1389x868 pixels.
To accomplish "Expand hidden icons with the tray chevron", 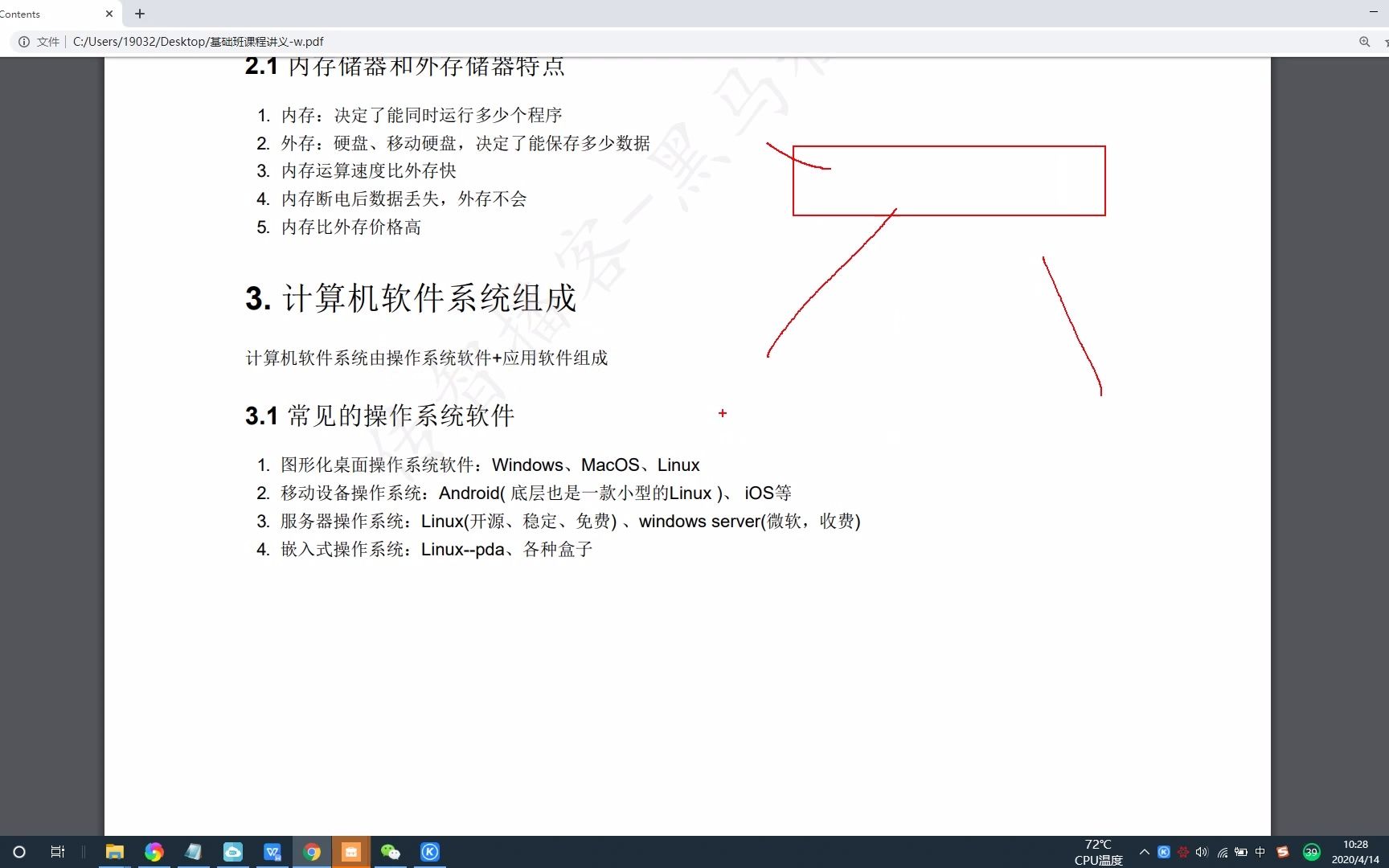I will click(1144, 852).
